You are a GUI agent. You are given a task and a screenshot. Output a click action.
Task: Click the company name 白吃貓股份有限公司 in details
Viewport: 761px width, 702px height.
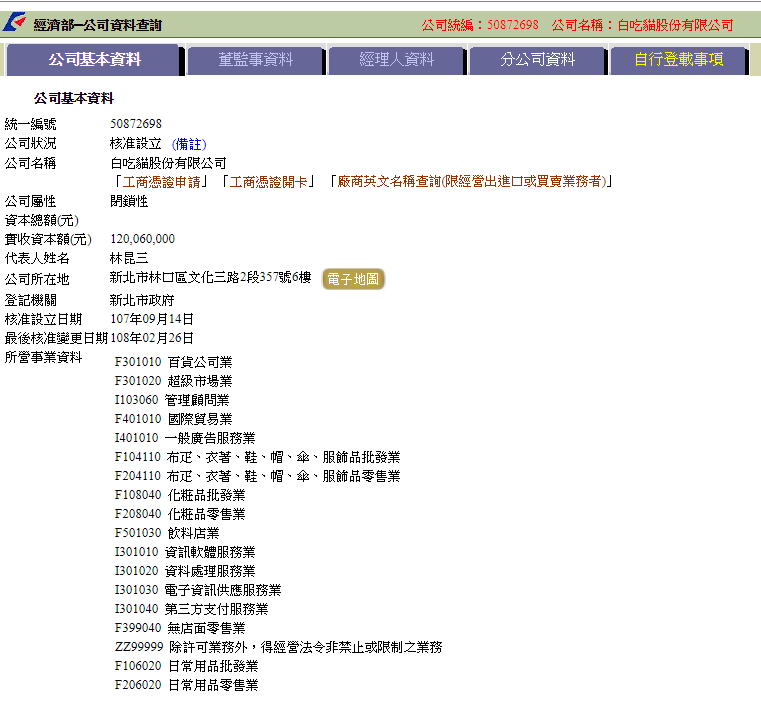coord(168,163)
